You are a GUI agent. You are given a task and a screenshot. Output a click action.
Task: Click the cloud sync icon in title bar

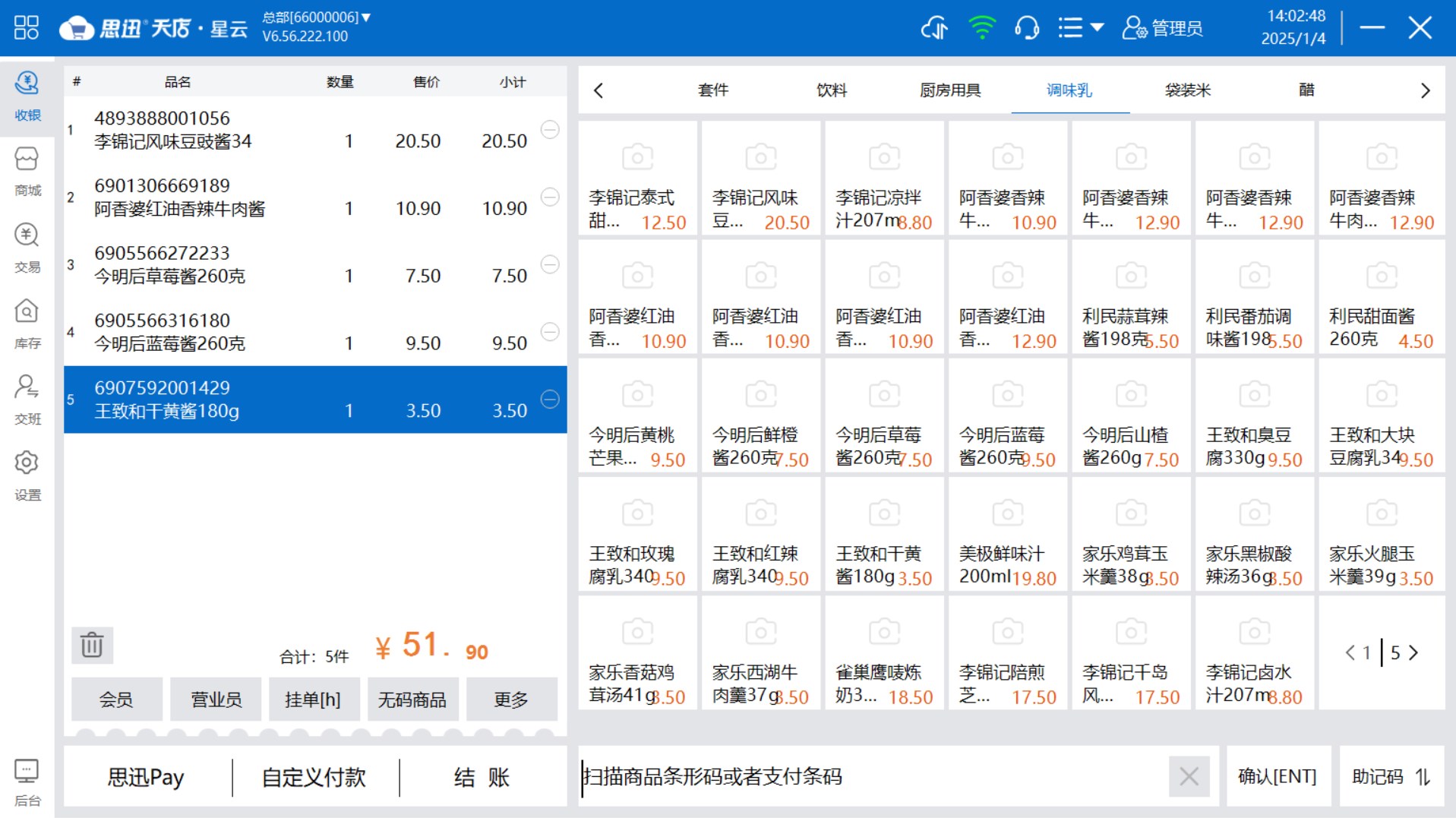pos(934,27)
